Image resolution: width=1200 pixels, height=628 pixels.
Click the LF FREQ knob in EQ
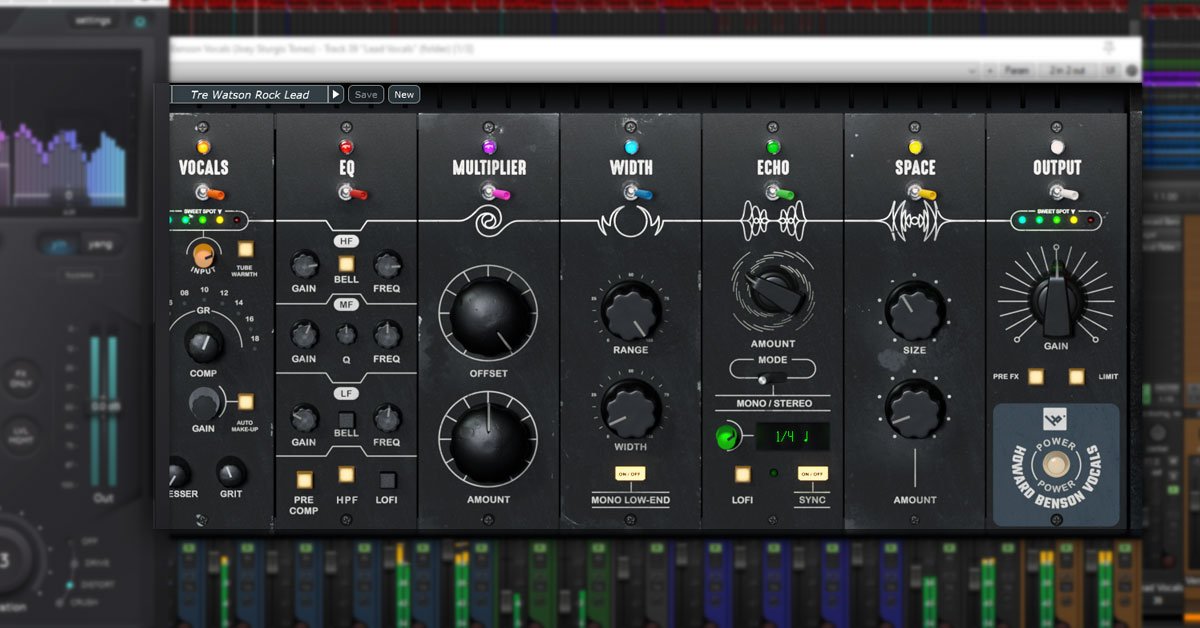[388, 418]
